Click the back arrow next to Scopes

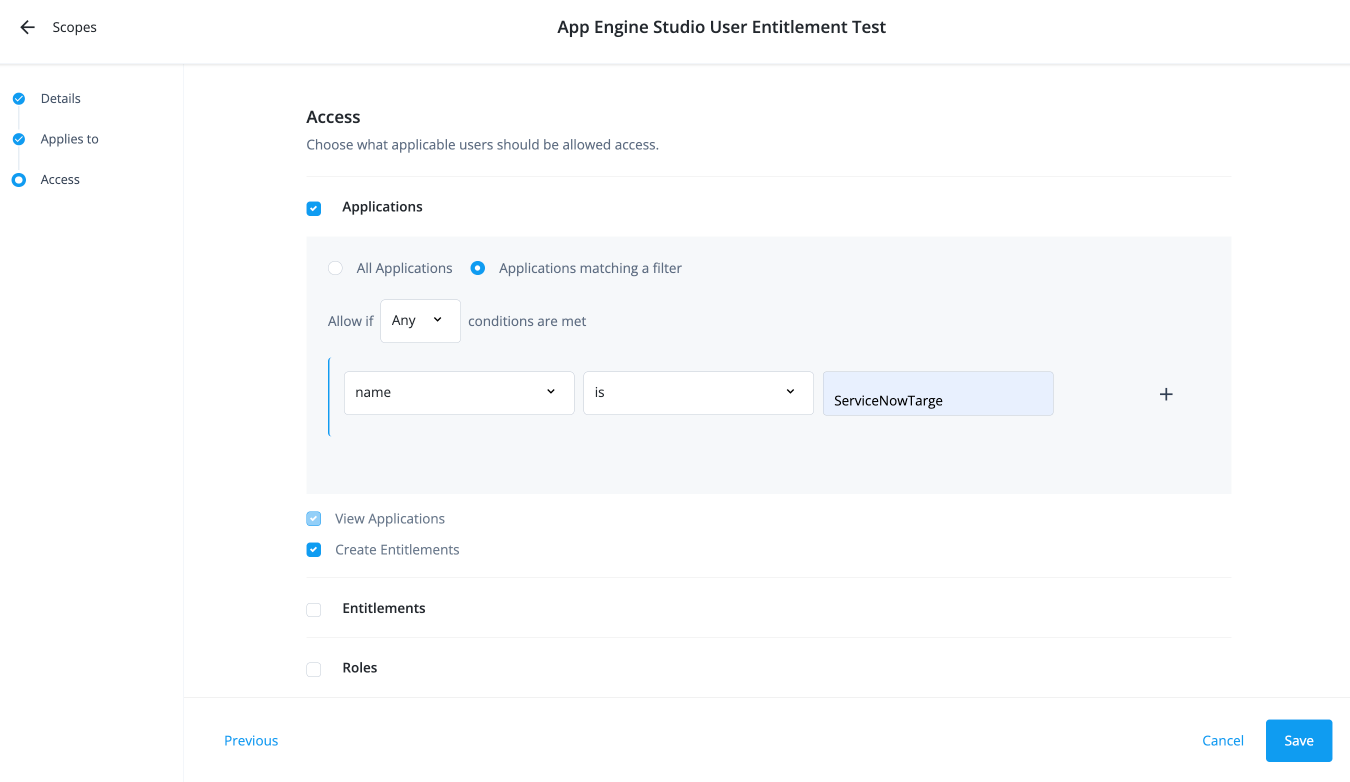[27, 27]
